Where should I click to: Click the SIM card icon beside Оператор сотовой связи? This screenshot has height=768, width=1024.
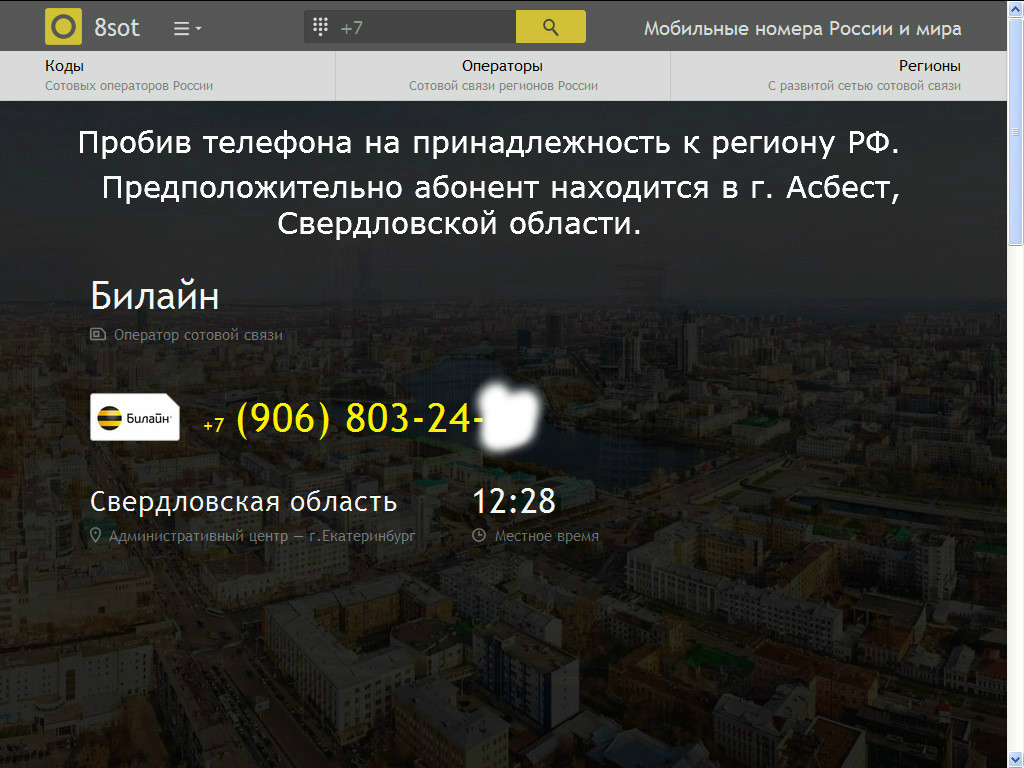coord(98,334)
